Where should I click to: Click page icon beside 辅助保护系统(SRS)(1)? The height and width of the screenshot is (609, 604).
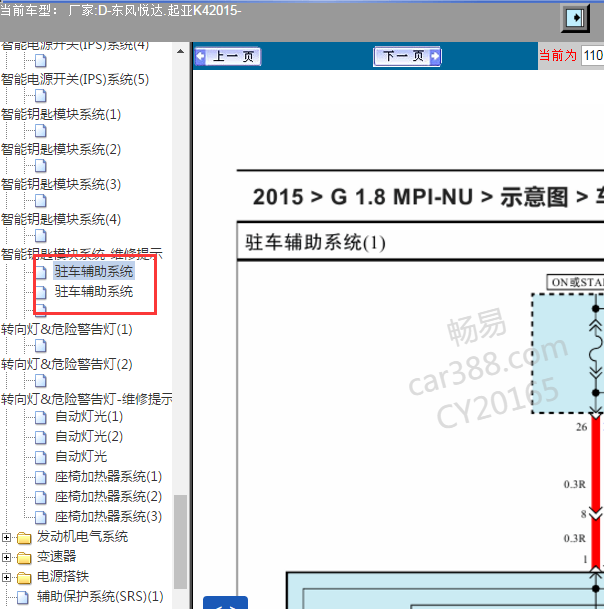click(23, 598)
